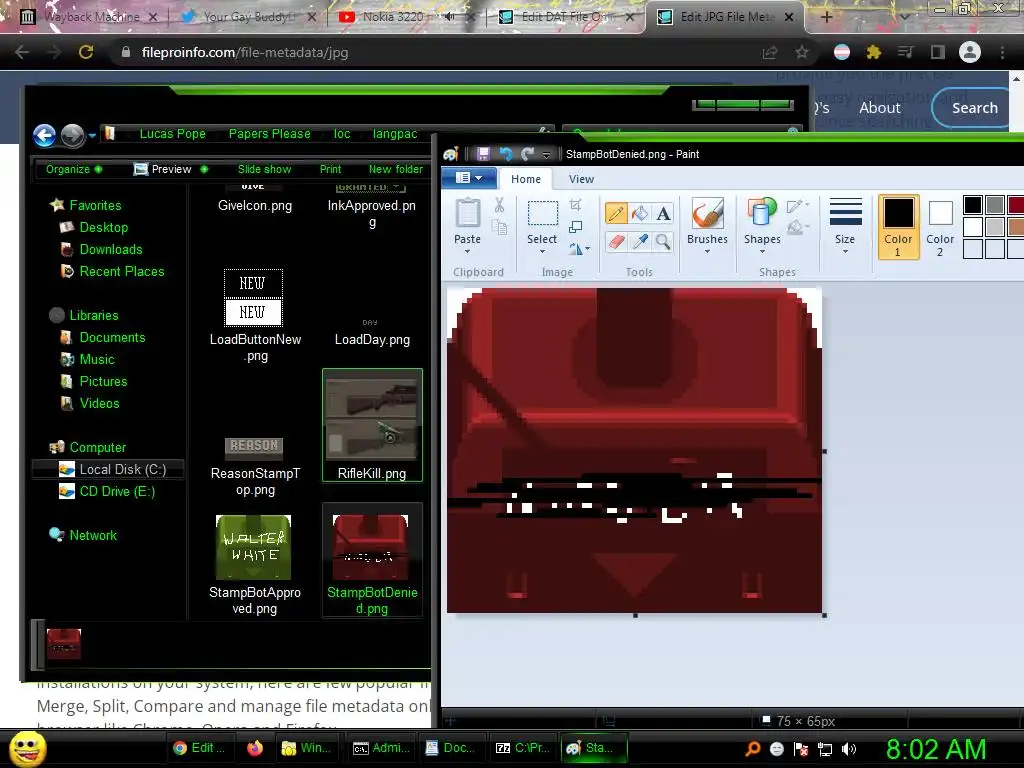Viewport: 1024px width, 768px height.
Task: Click the Redo arrow in Paint
Action: (x=528, y=154)
